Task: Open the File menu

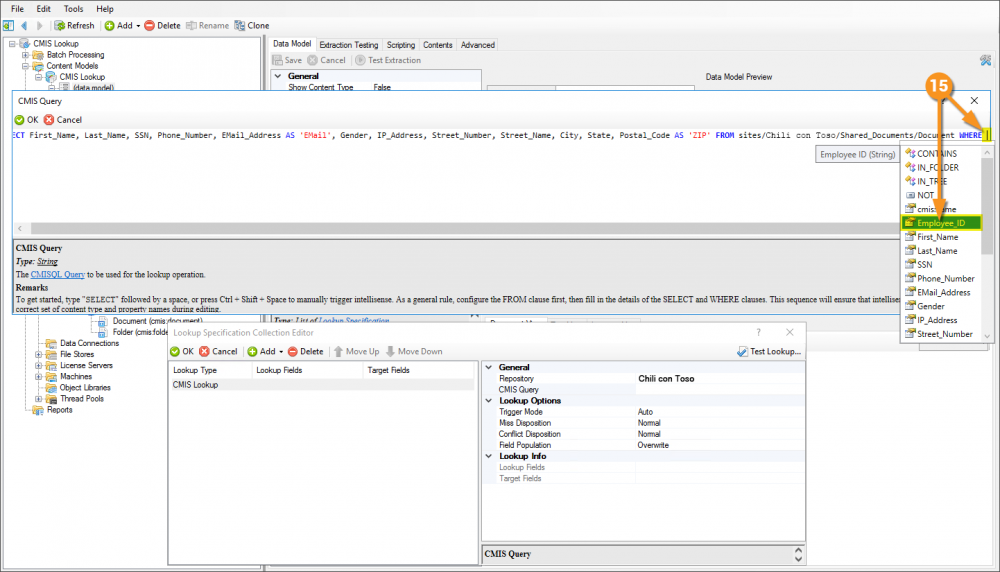Action: pos(17,9)
